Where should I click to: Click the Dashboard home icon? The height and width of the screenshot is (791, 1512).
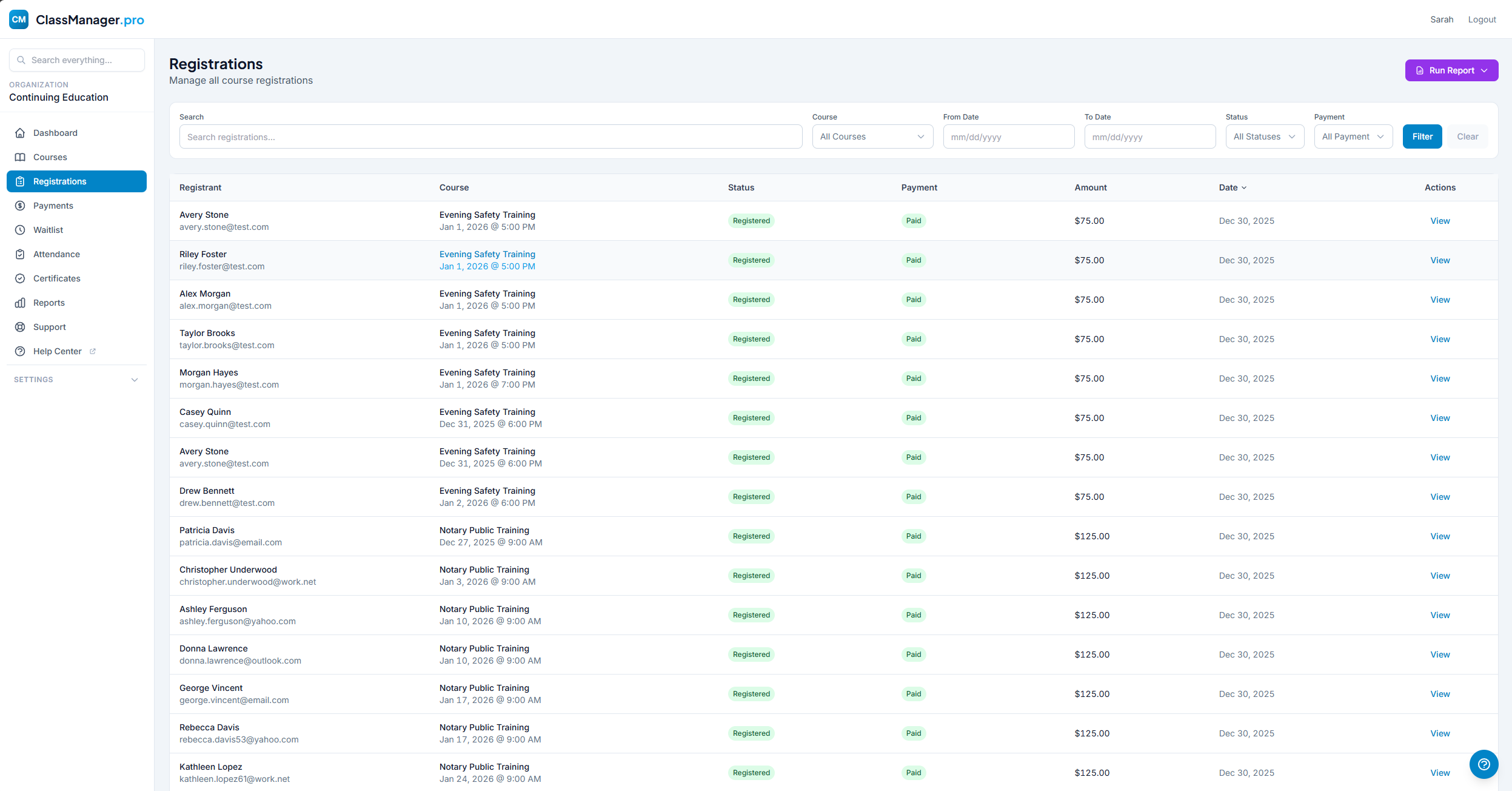pos(20,133)
